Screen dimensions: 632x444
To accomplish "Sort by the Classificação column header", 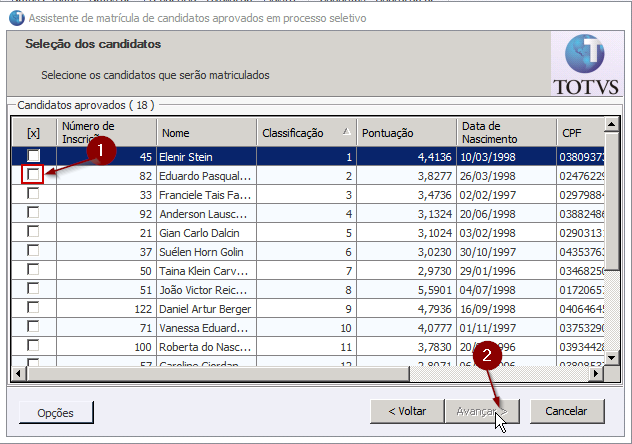I will [x=306, y=132].
